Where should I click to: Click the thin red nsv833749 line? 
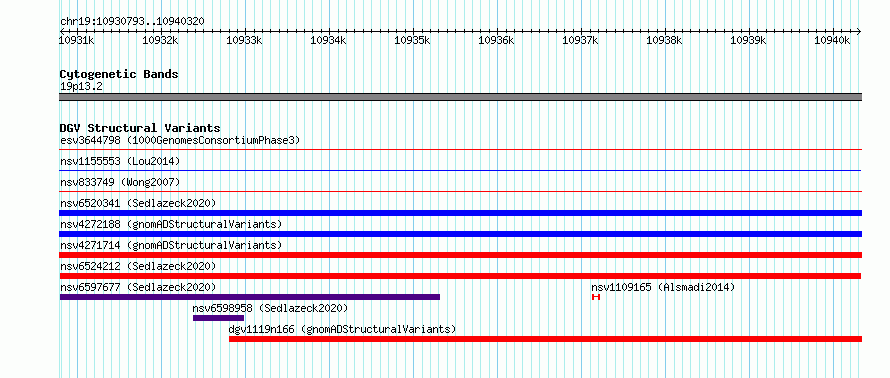click(460, 192)
